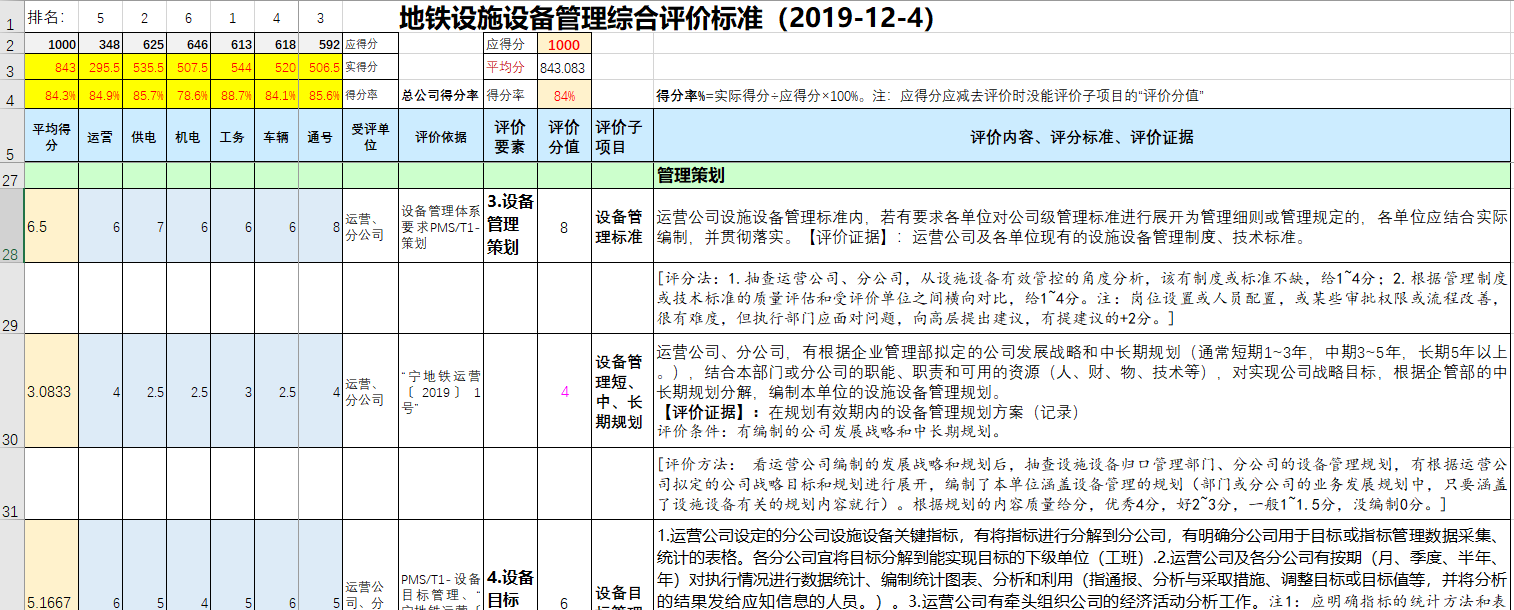Click the 总公司得分率 cell

(x=440, y=96)
